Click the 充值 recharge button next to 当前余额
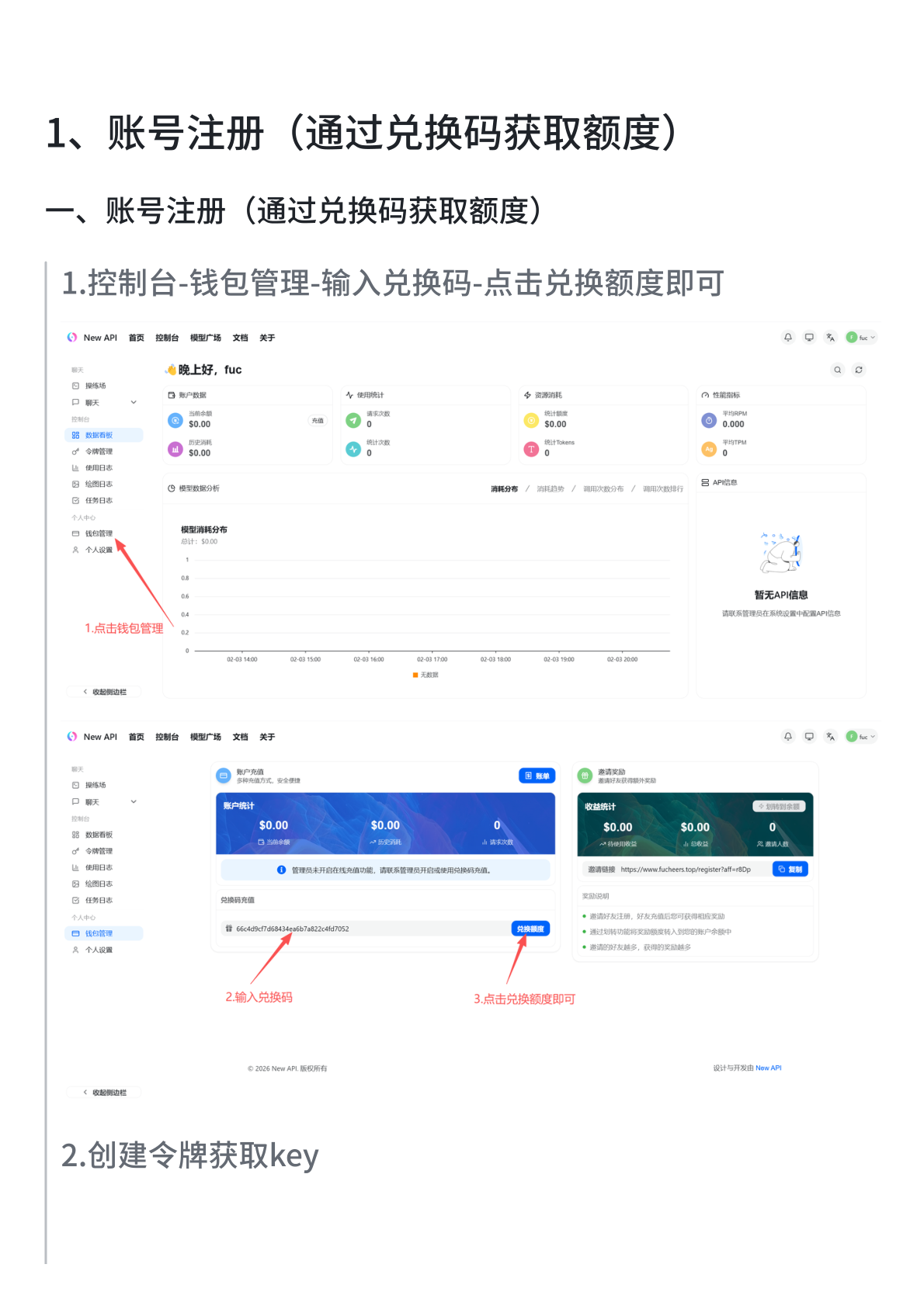The width and height of the screenshot is (924, 1306). [318, 421]
